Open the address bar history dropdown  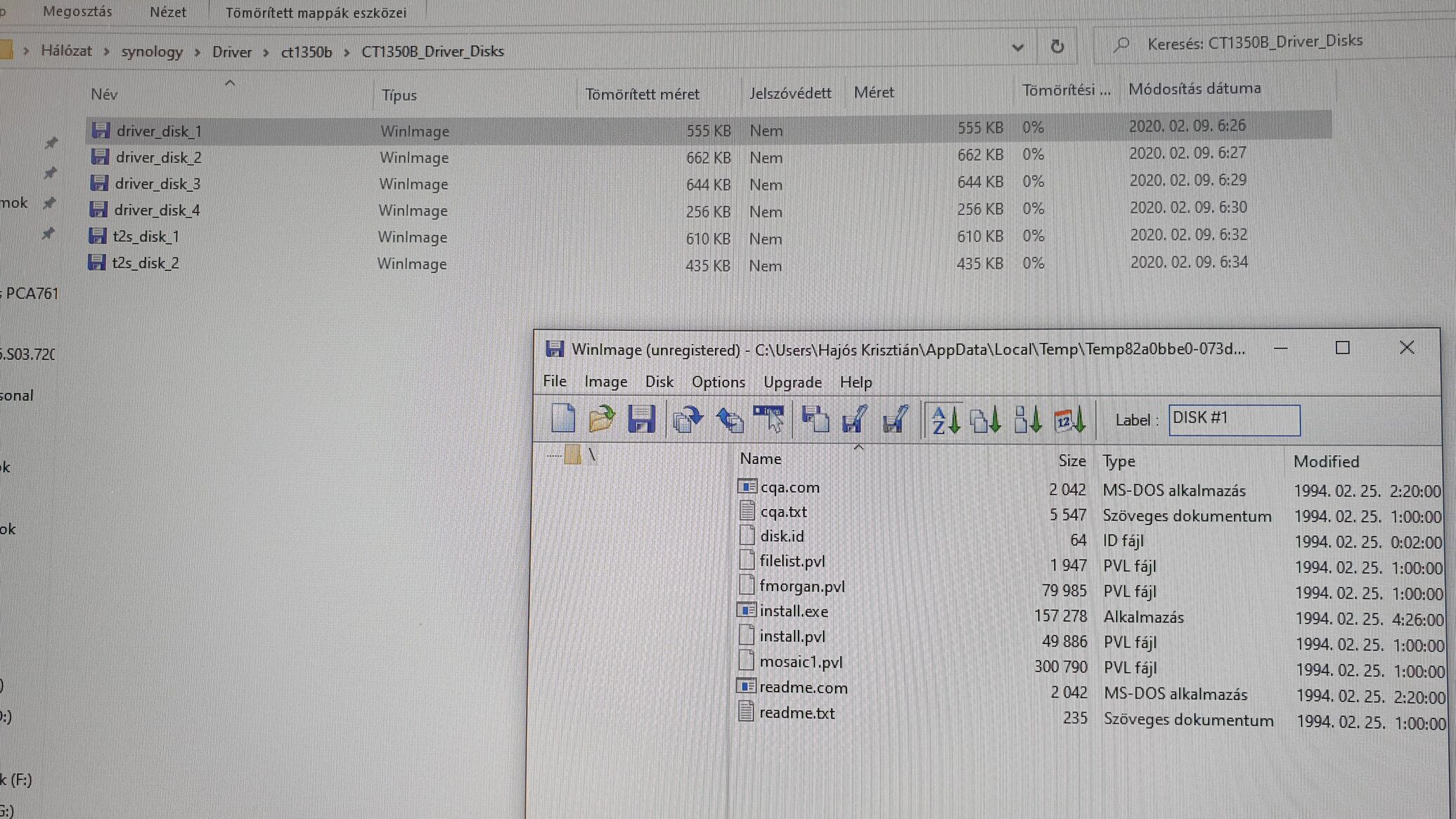[x=1017, y=48]
